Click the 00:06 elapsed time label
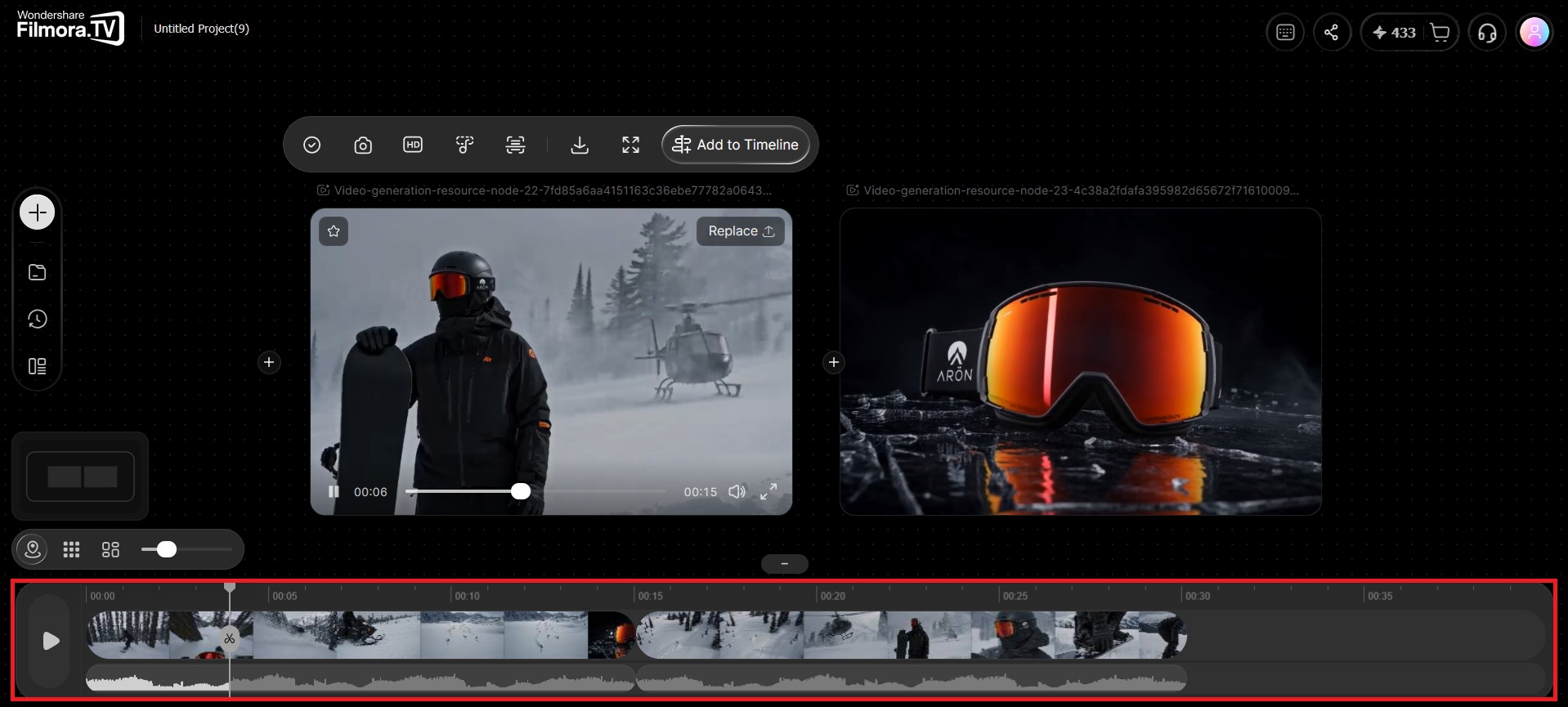This screenshot has width=1568, height=707. (370, 492)
